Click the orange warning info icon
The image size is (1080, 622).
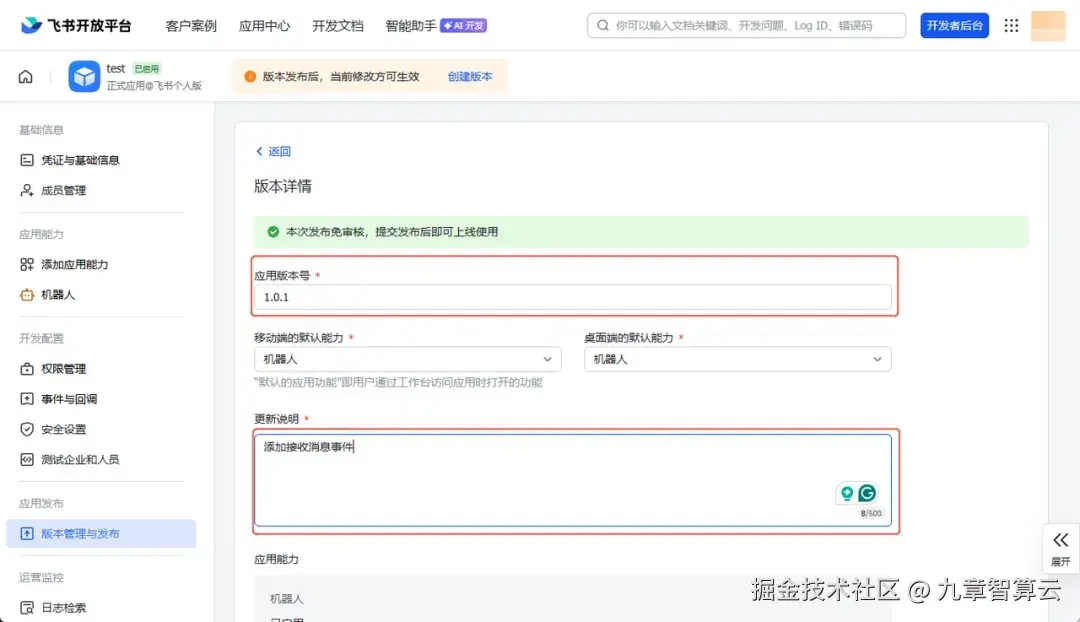click(x=250, y=76)
